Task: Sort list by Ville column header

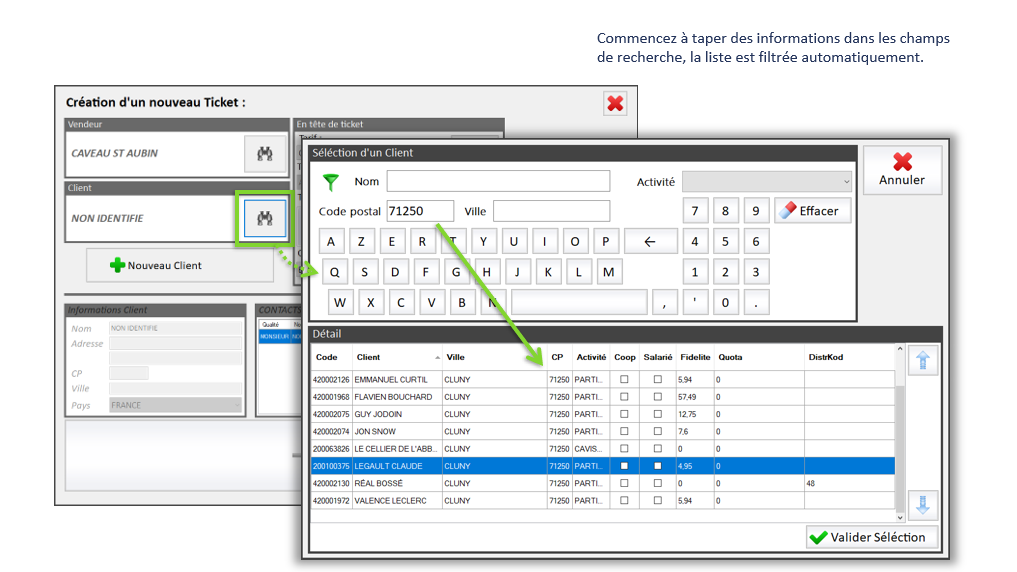Action: point(493,357)
